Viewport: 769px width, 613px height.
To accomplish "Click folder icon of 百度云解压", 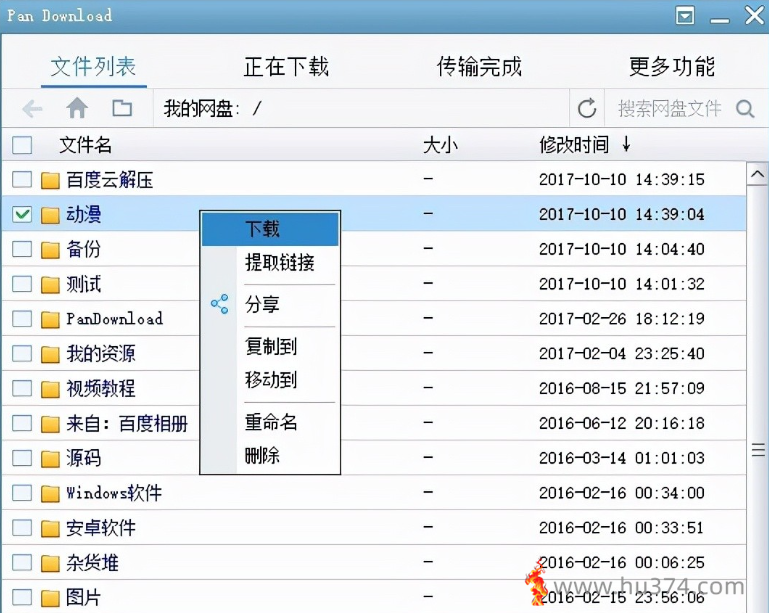I will click(50, 180).
